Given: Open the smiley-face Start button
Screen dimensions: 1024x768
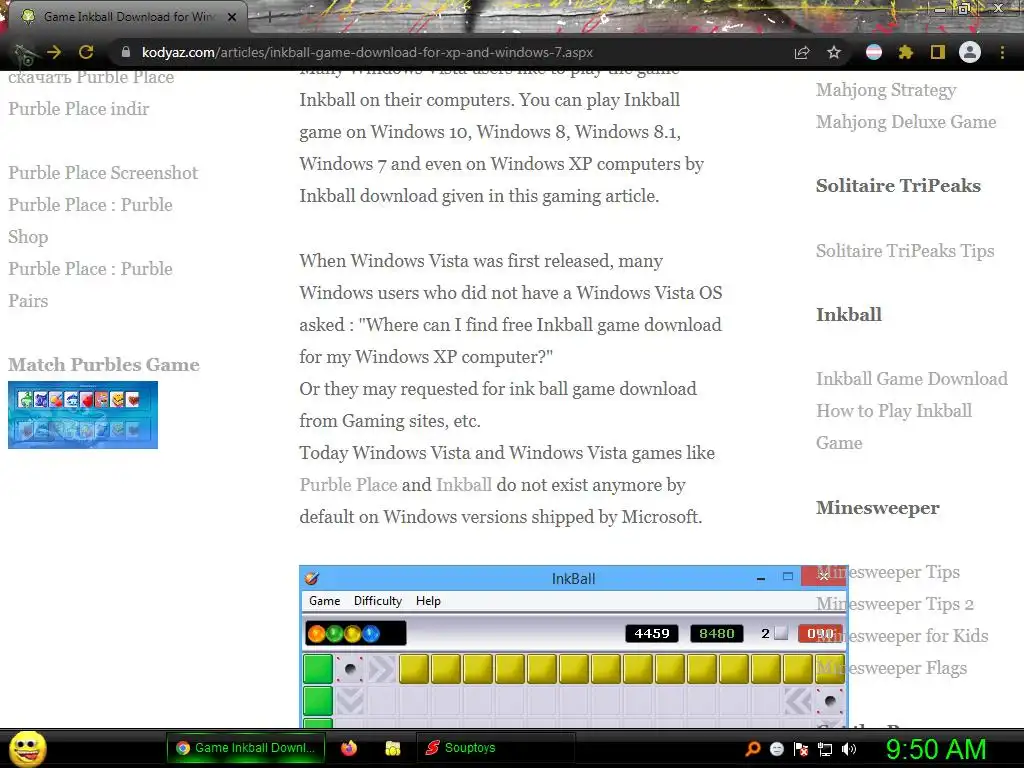Looking at the screenshot, I should 28,748.
